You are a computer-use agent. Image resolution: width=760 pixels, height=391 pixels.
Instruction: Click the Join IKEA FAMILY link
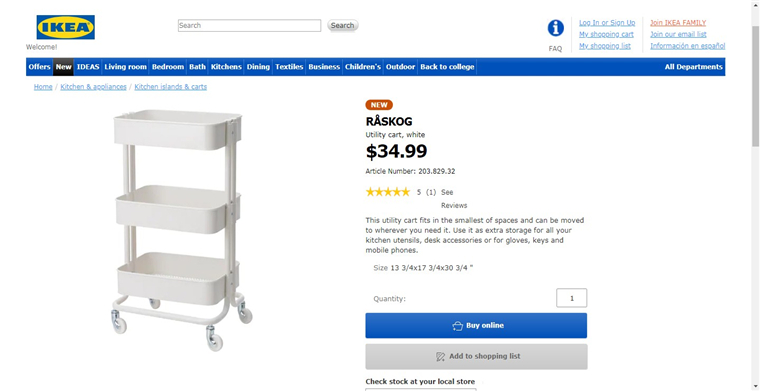(678, 22)
